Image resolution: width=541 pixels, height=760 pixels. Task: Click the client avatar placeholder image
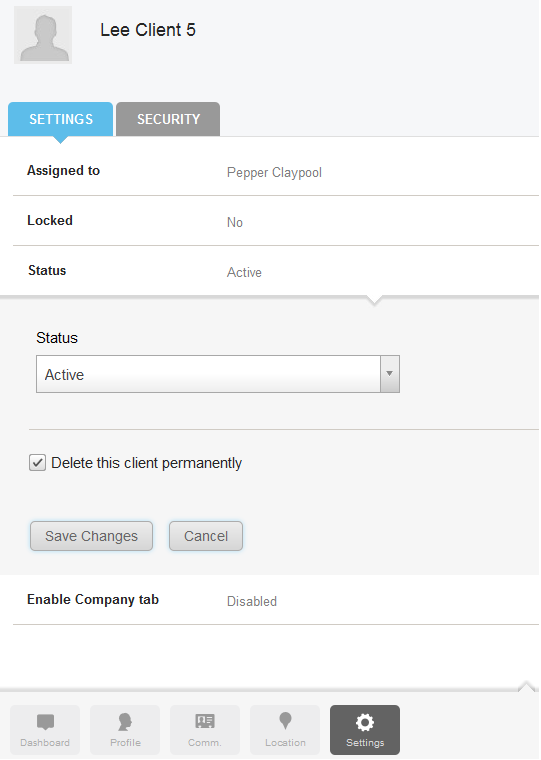coord(43,34)
